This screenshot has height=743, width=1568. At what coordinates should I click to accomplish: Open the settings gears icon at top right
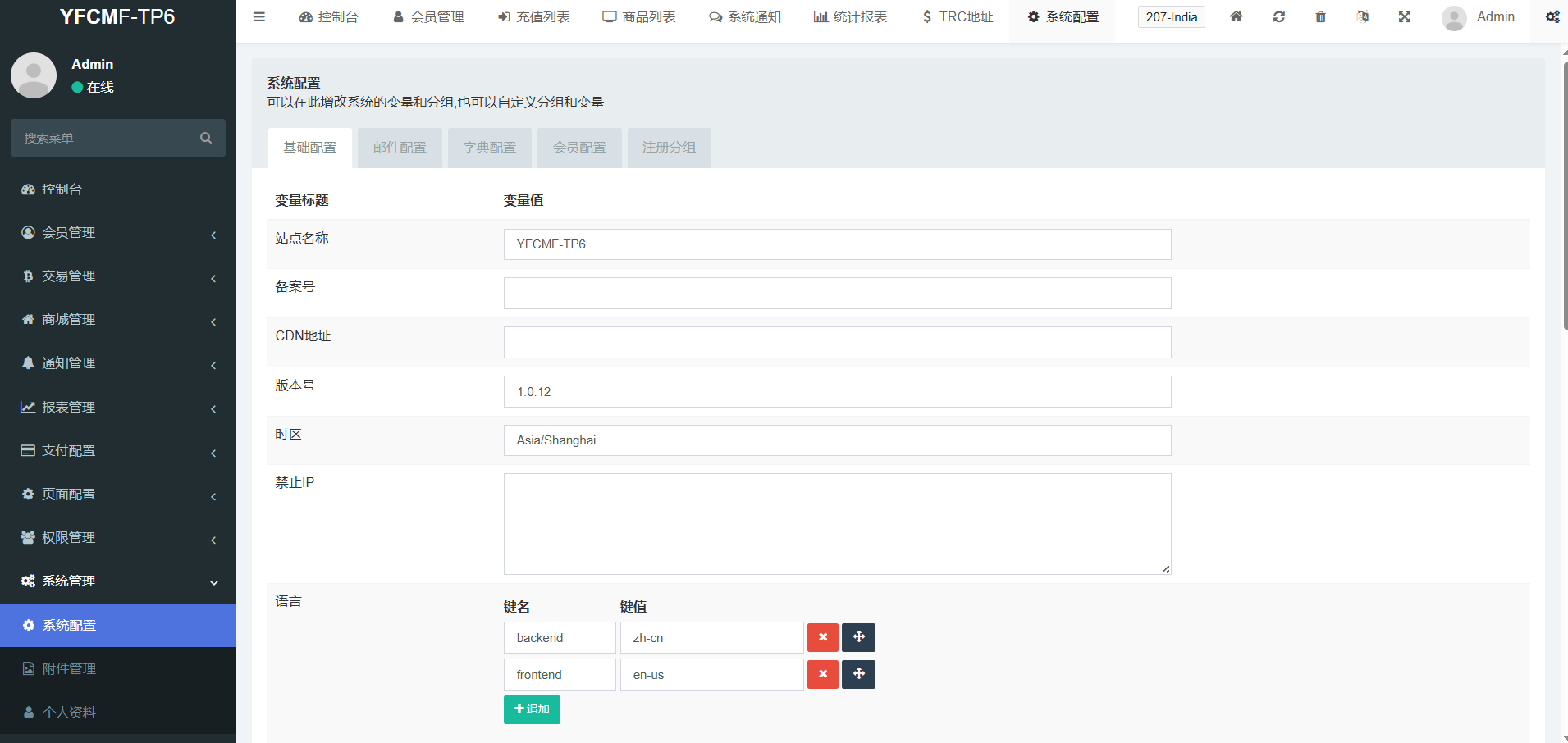pos(1552,16)
